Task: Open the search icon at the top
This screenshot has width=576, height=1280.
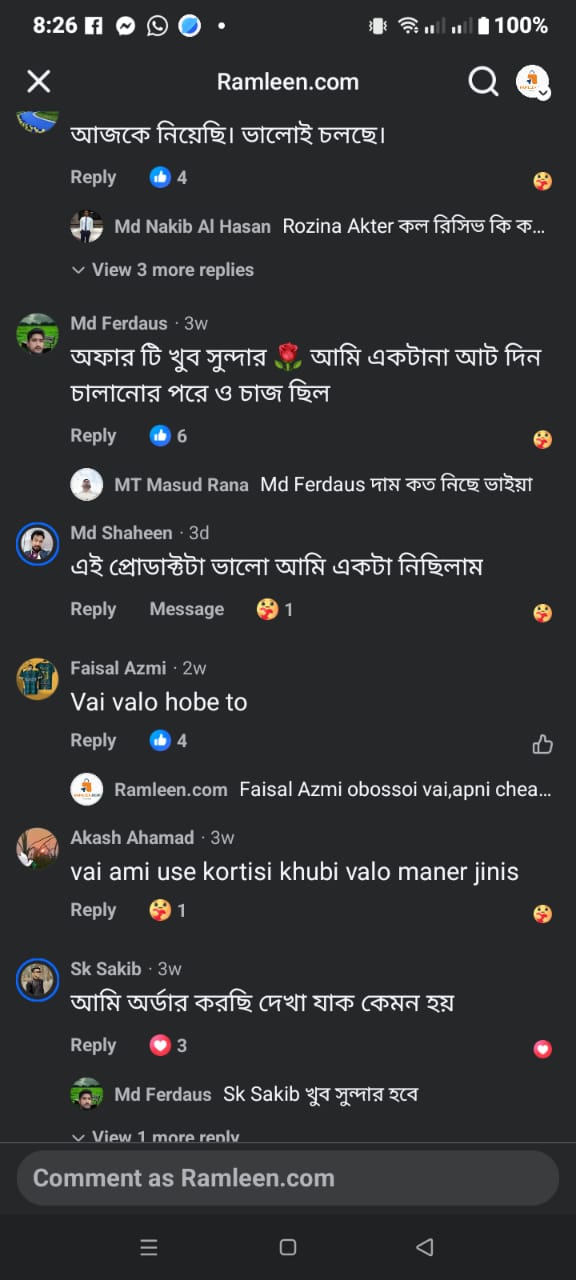Action: click(483, 81)
